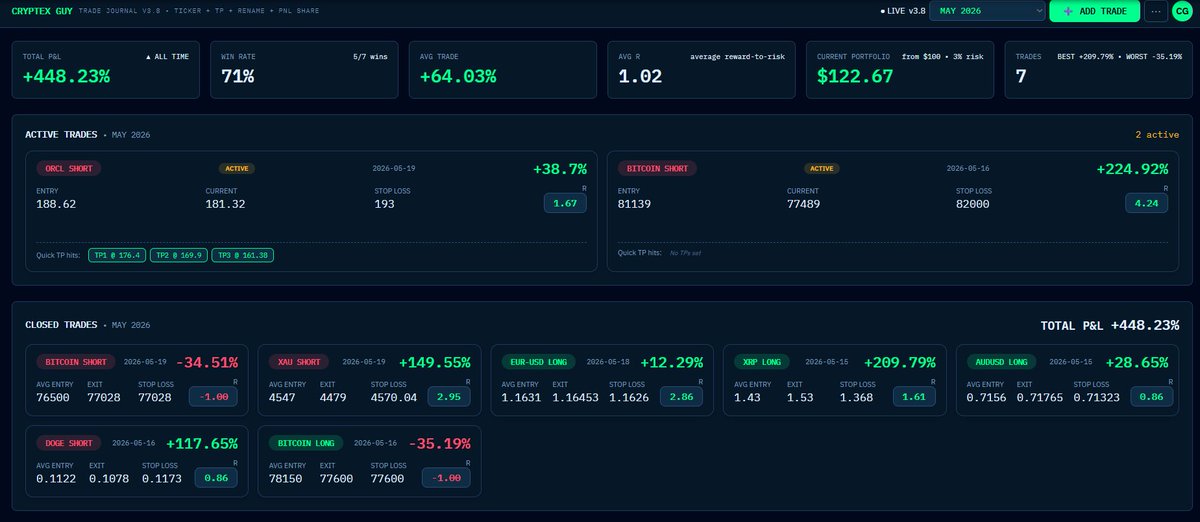Click ORCL trade R value 1.67
The height and width of the screenshot is (522, 1200).
pos(565,203)
